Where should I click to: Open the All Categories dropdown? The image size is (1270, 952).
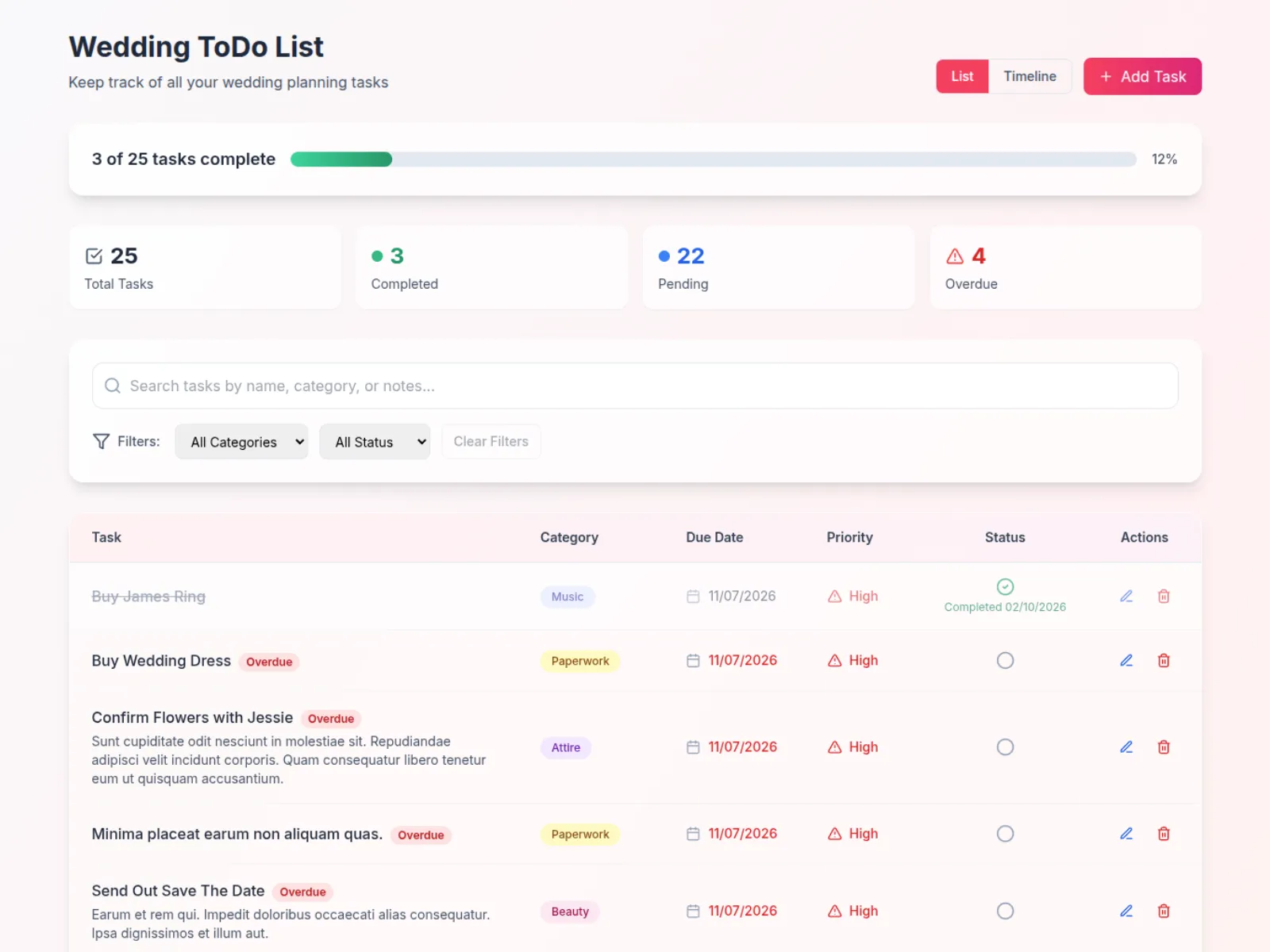pos(241,441)
